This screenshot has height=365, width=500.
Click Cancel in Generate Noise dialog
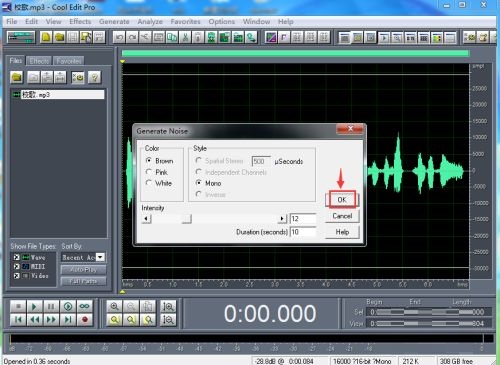pyautogui.click(x=342, y=216)
